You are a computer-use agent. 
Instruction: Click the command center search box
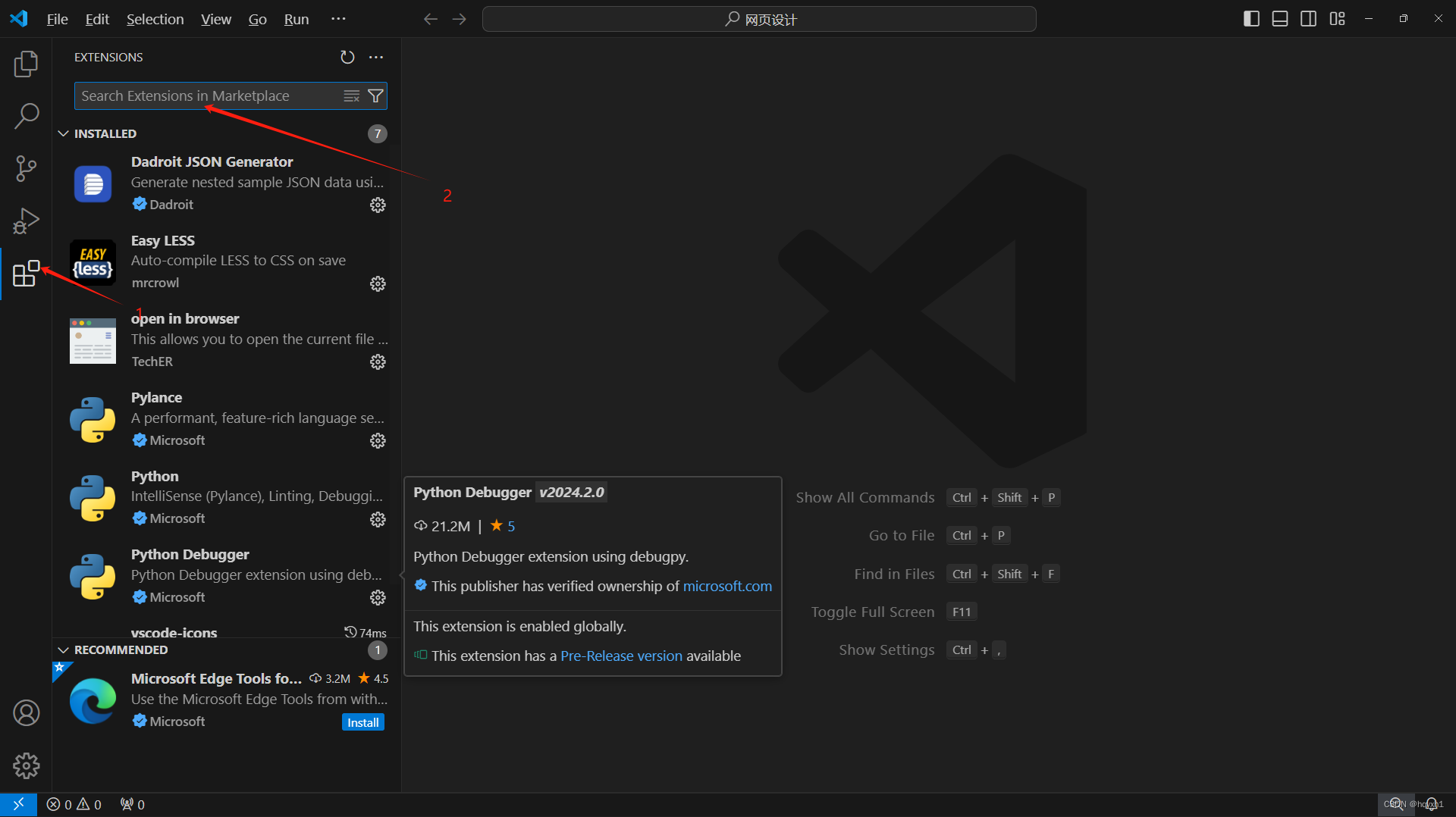[759, 19]
